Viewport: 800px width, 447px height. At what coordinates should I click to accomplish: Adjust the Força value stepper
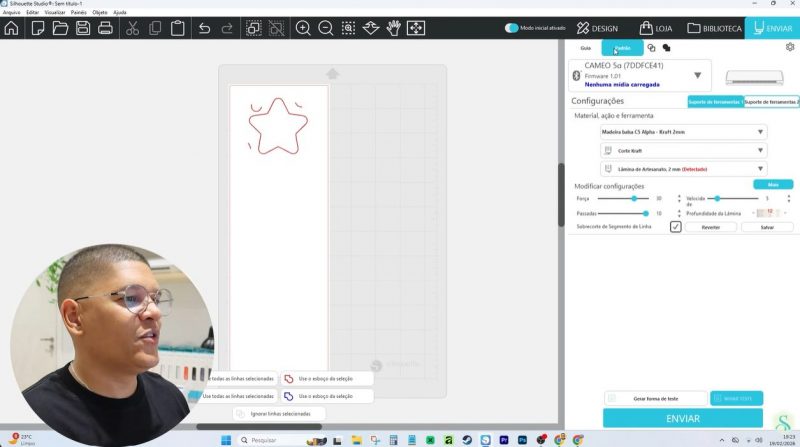(679, 198)
